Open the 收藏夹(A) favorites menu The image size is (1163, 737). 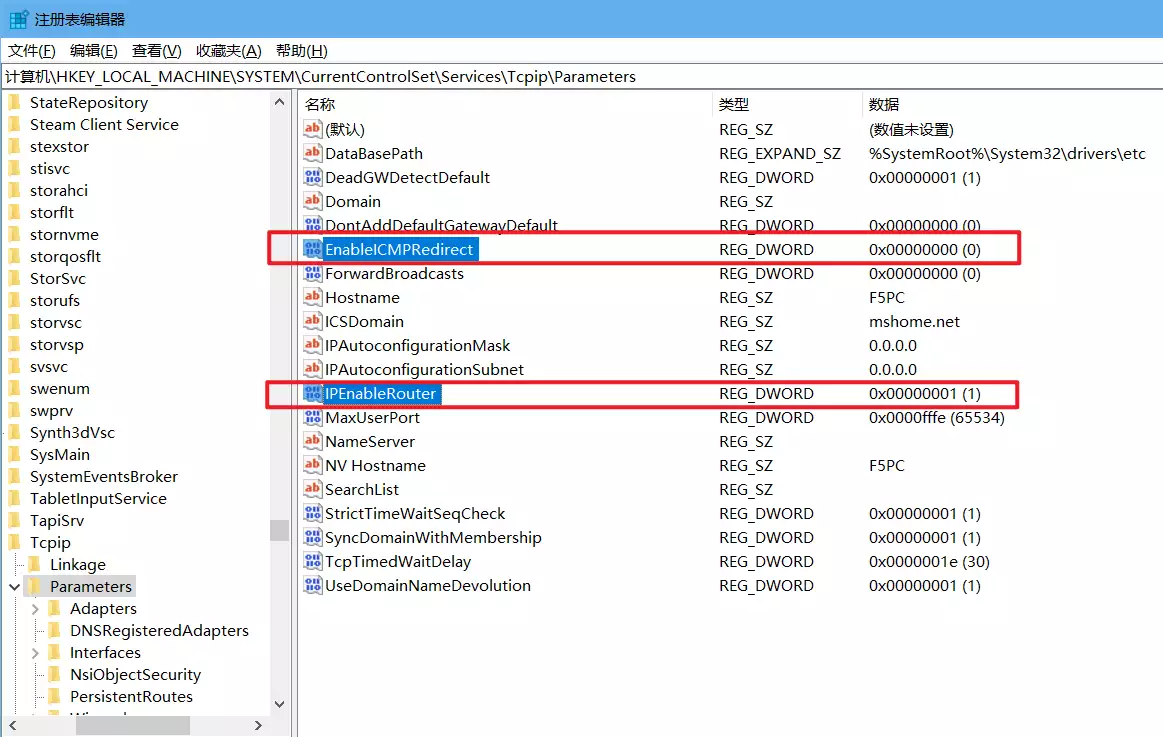point(228,51)
